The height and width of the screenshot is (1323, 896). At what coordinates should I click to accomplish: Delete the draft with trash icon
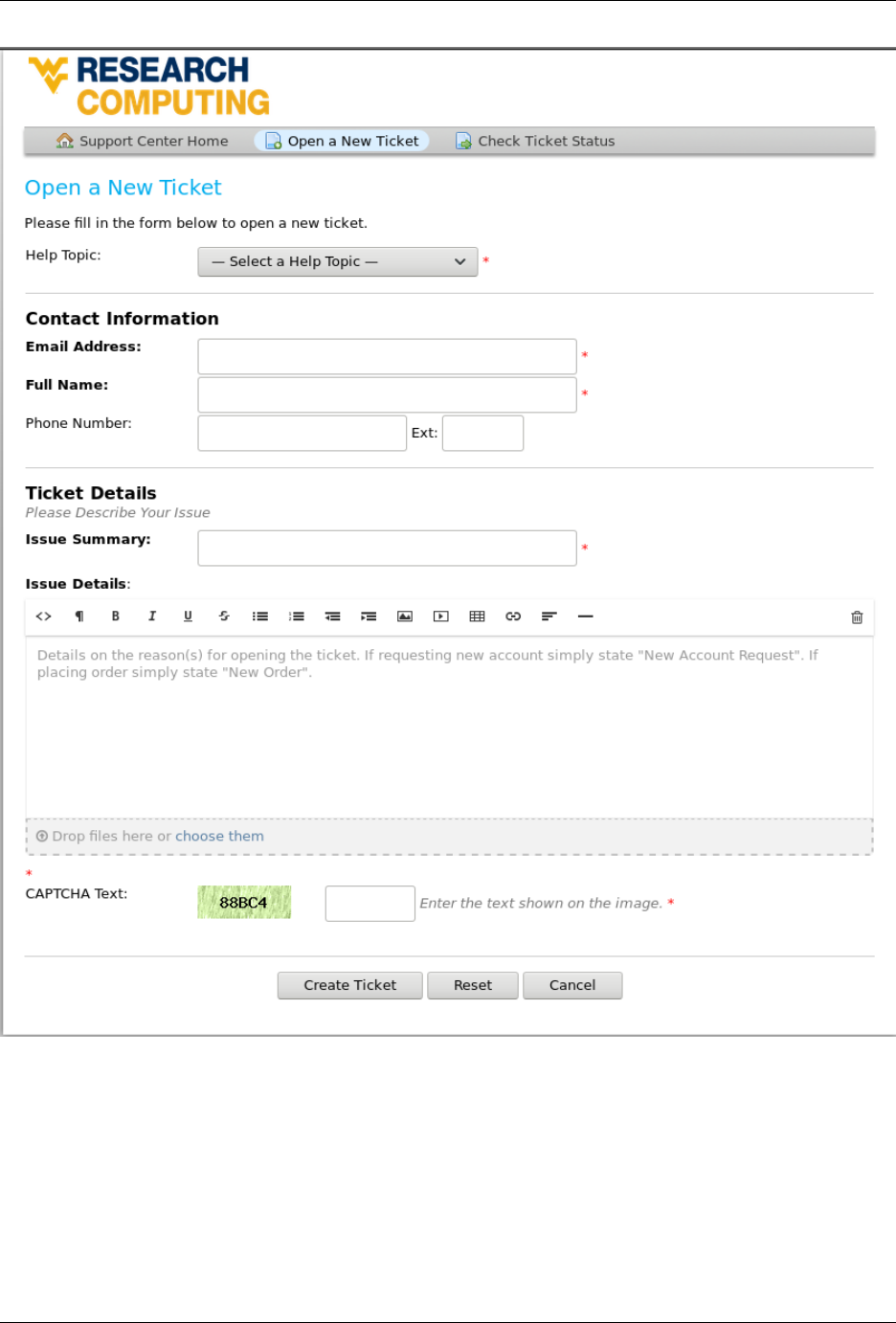click(857, 617)
